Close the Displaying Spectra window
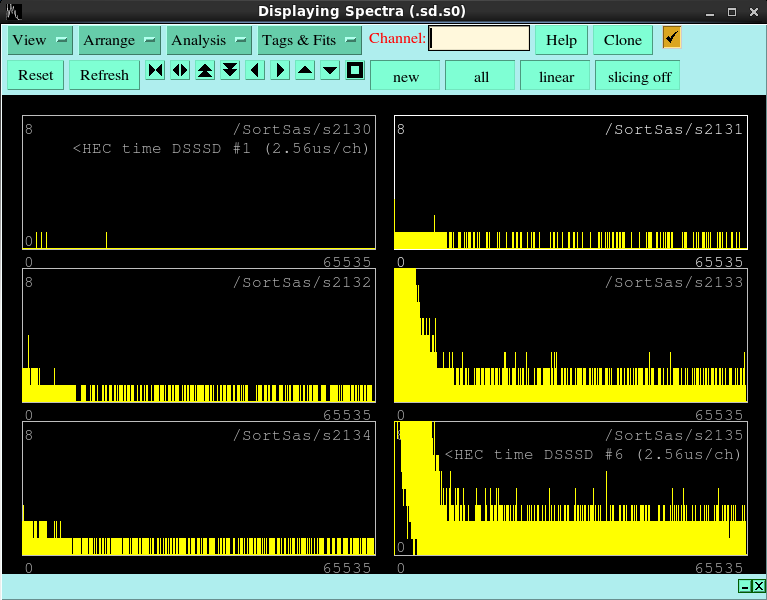The width and height of the screenshot is (767, 600). click(x=754, y=12)
